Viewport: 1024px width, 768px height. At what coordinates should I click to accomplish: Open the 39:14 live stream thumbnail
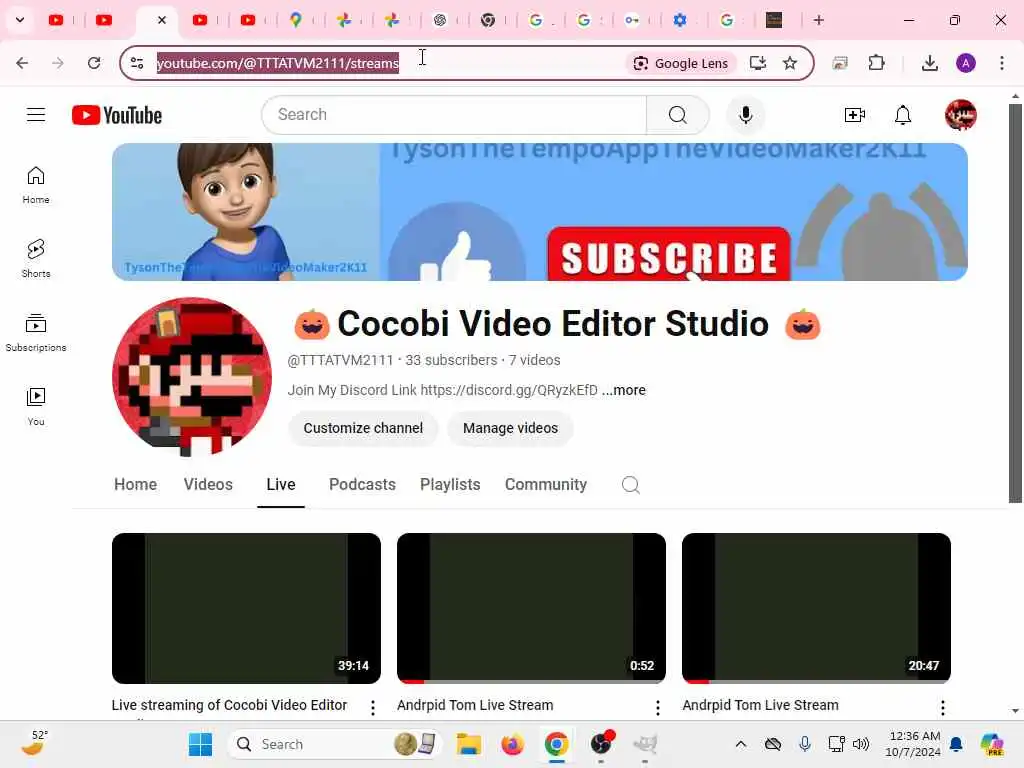pyautogui.click(x=246, y=609)
